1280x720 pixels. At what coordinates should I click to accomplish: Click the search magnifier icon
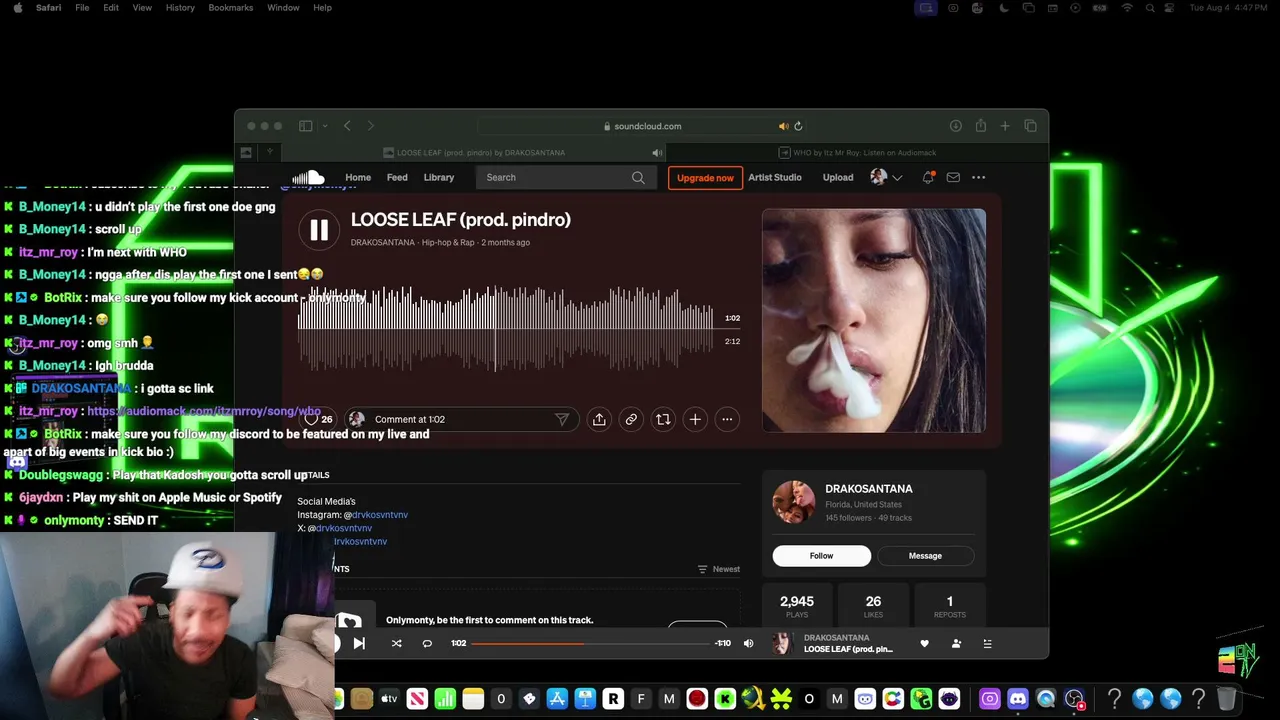click(638, 178)
